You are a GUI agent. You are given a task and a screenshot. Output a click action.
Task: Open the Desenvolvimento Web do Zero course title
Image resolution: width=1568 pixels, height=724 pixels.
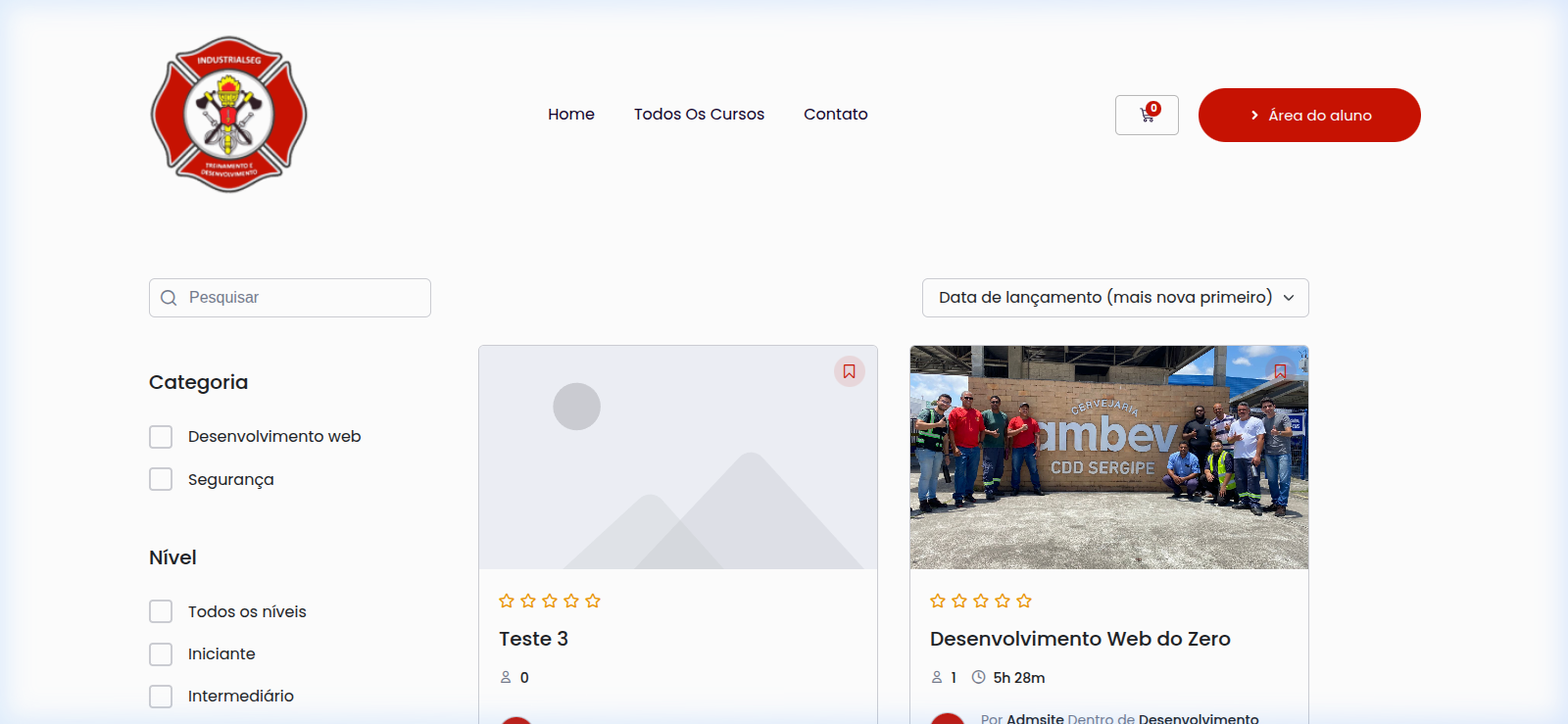pyautogui.click(x=1080, y=639)
